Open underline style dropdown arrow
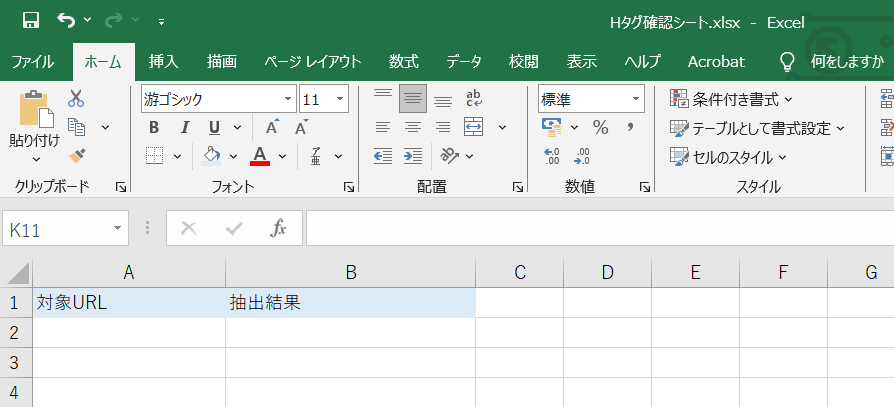Image resolution: width=894 pixels, height=407 pixels. click(x=237, y=128)
